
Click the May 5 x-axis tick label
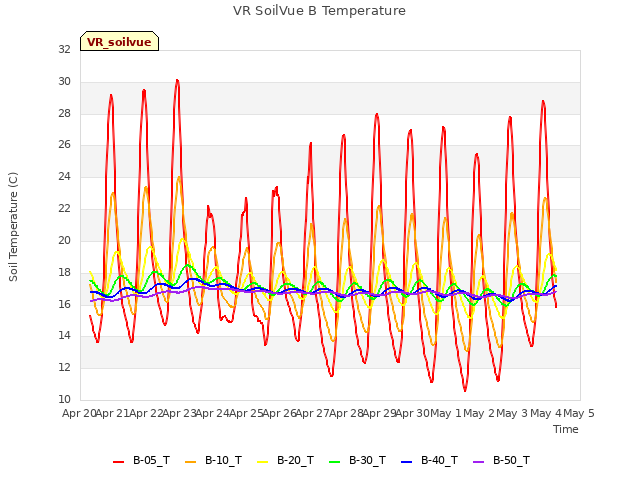pos(579,413)
